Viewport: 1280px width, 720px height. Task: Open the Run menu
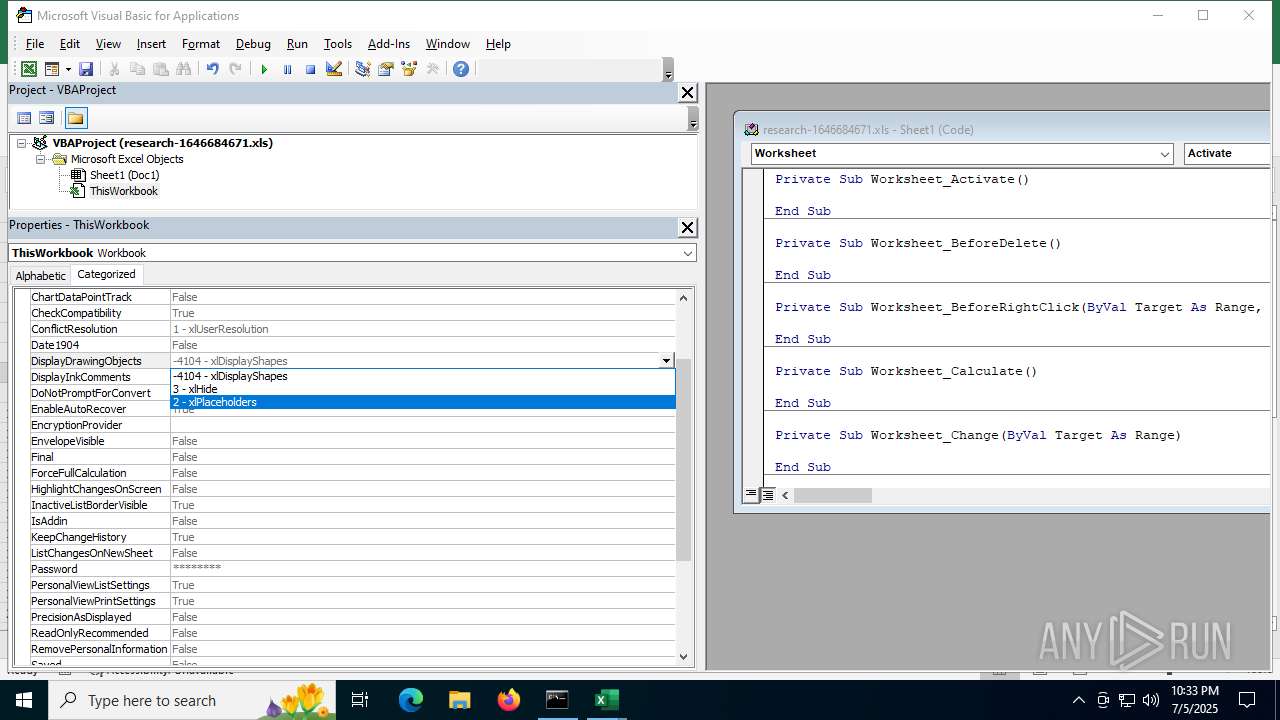click(297, 44)
